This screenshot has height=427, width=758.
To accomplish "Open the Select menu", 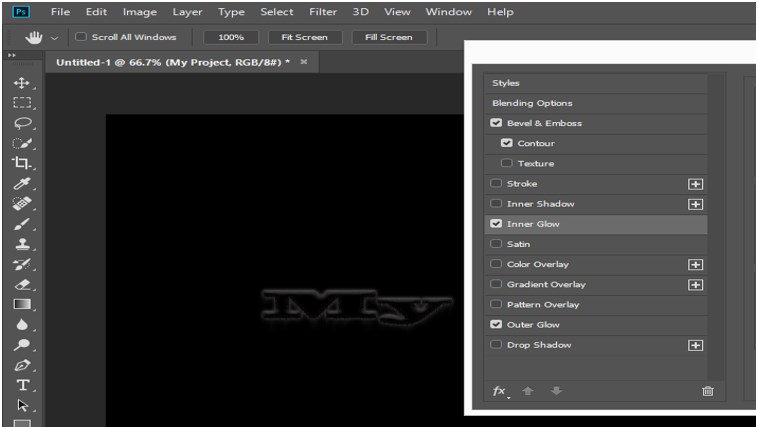I will click(277, 12).
